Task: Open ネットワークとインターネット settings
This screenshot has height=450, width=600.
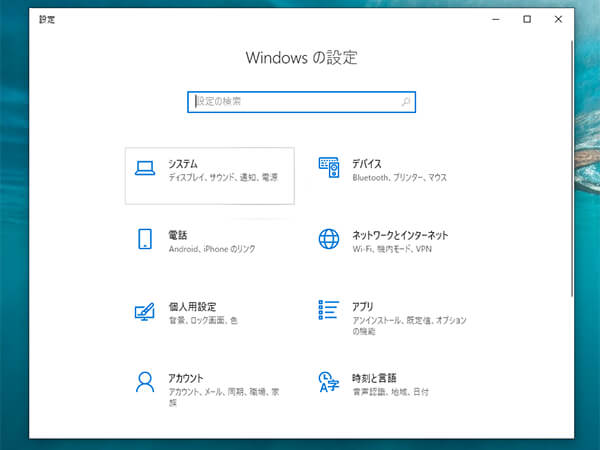Action: (x=393, y=247)
